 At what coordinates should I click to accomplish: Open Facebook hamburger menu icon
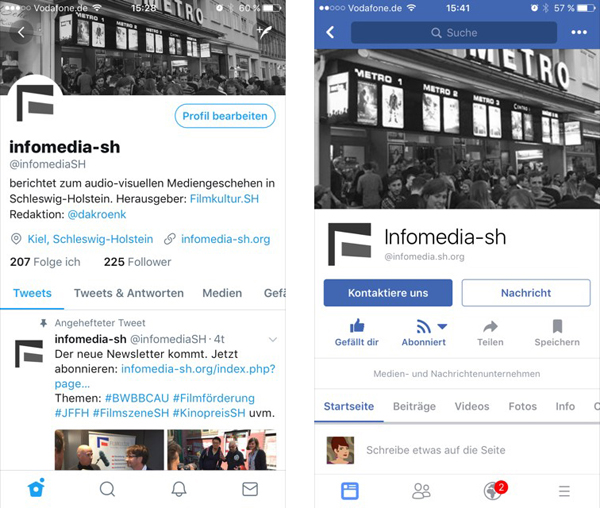tap(564, 491)
